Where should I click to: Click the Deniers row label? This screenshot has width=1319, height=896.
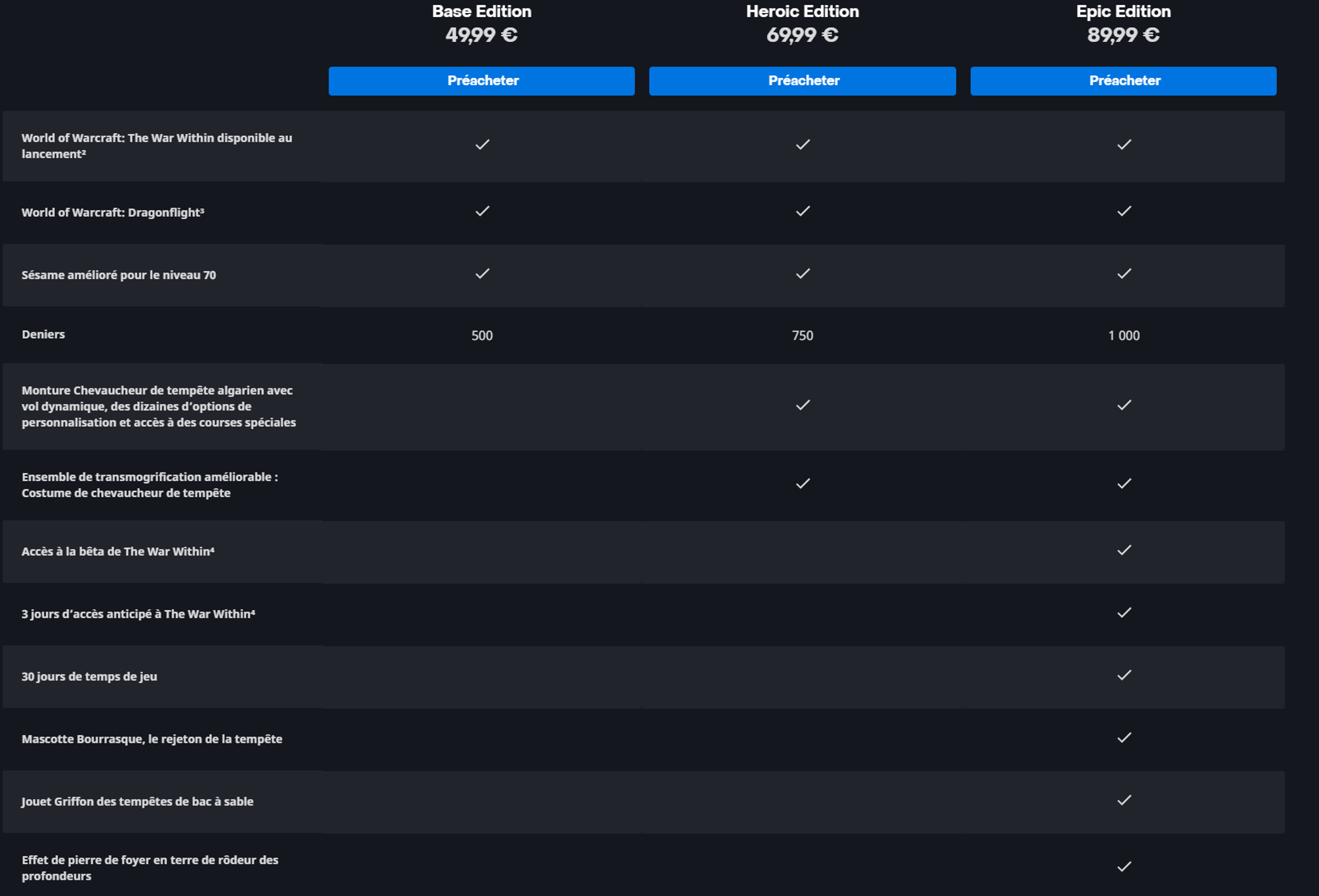(43, 334)
